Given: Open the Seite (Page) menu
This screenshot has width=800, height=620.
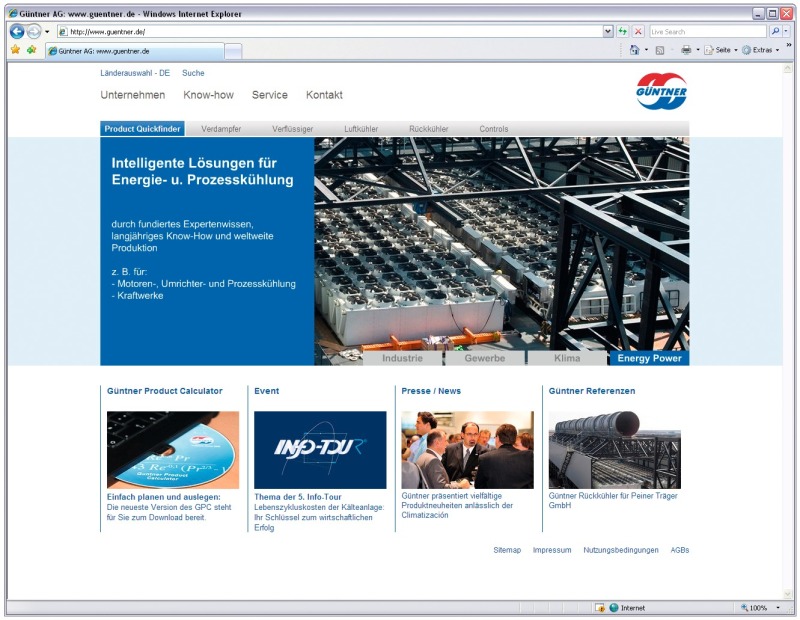Looking at the screenshot, I should click(721, 50).
